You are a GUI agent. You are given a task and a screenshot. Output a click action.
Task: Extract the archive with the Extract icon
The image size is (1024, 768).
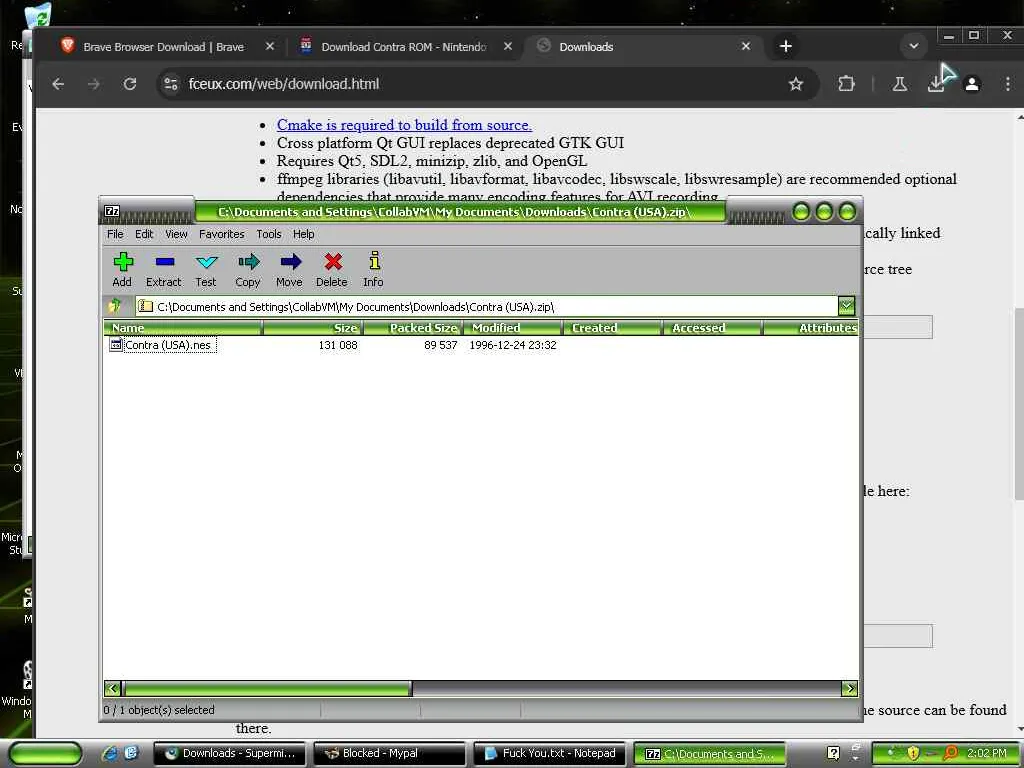pyautogui.click(x=163, y=270)
